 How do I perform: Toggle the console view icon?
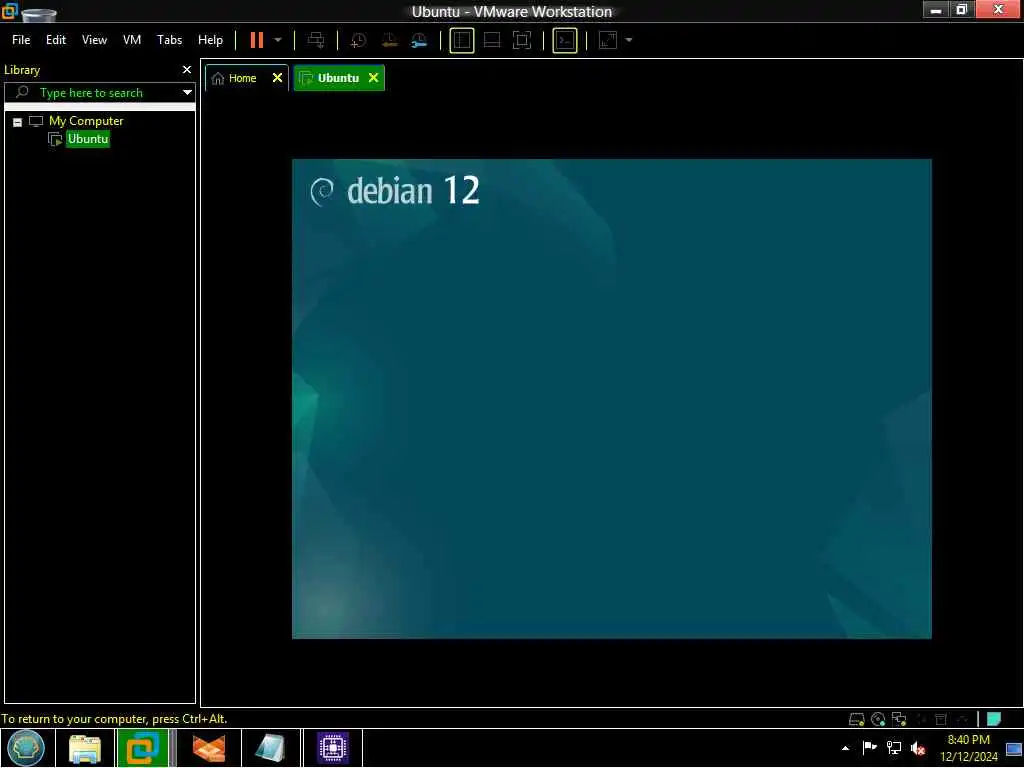565,40
